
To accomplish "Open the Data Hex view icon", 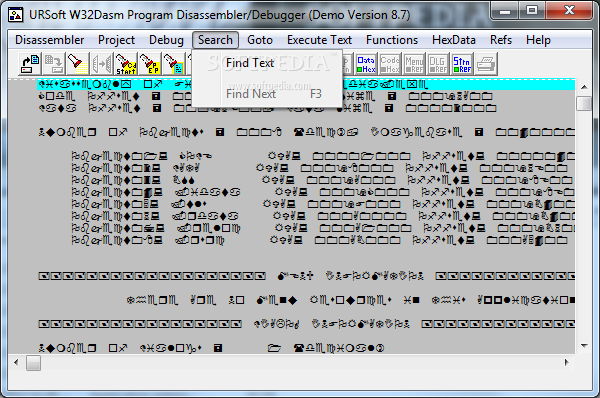I will coord(366,64).
